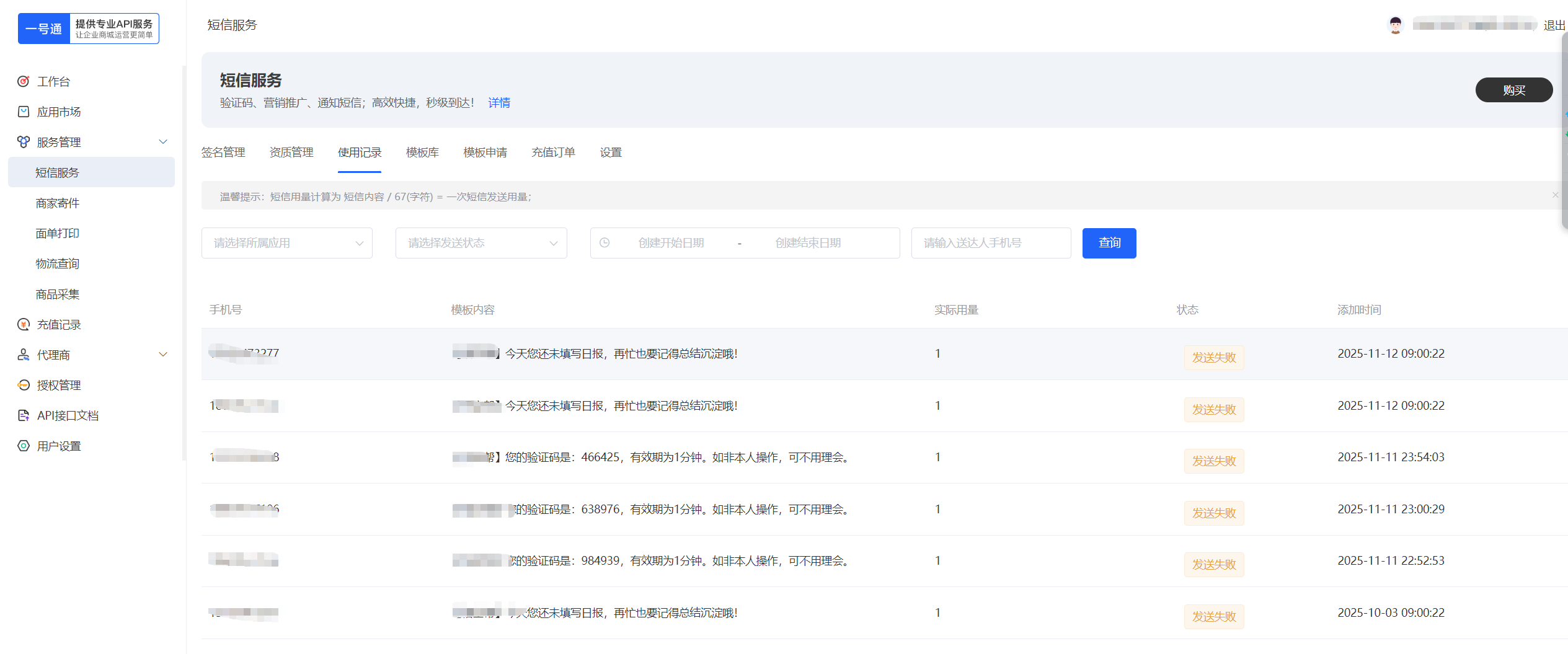This screenshot has width=1568, height=654.
Task: Switch to the 模板申请 tab
Action: (485, 152)
